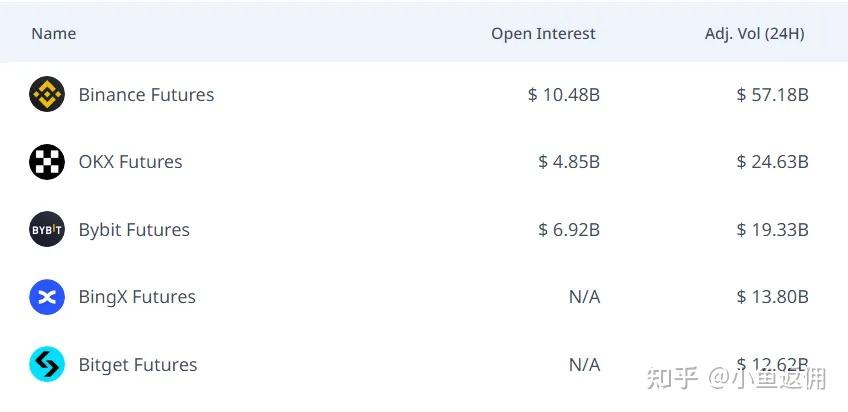Screen dimensions: 848x412
Task: Select OKX open interest $ 4.85B
Action: [569, 162]
